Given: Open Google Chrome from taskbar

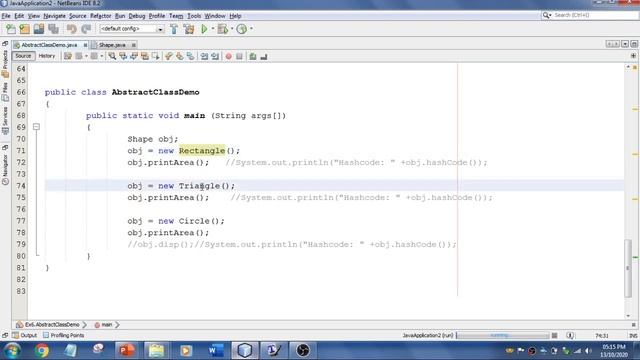Looking at the screenshot, I should pyautogui.click(x=42, y=351).
